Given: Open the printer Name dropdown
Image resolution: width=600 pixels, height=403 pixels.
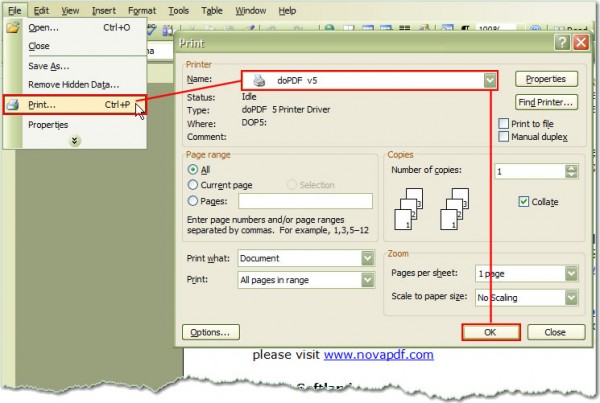Looking at the screenshot, I should click(490, 80).
